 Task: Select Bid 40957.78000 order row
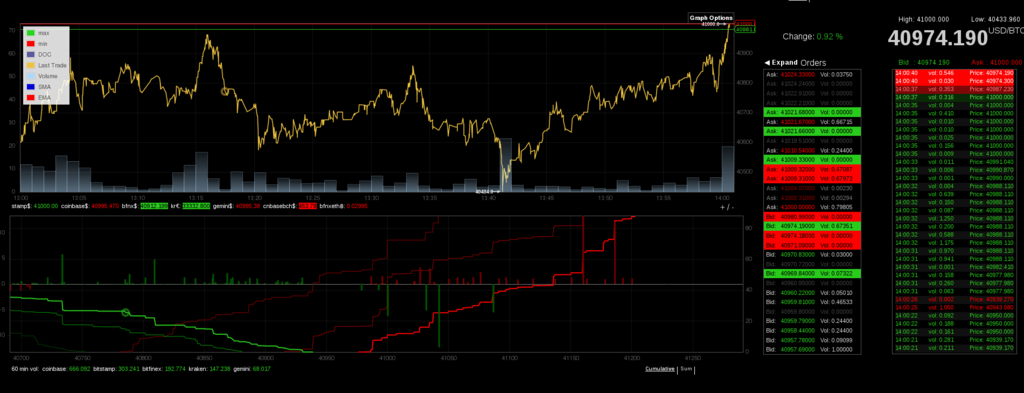[x=812, y=339]
